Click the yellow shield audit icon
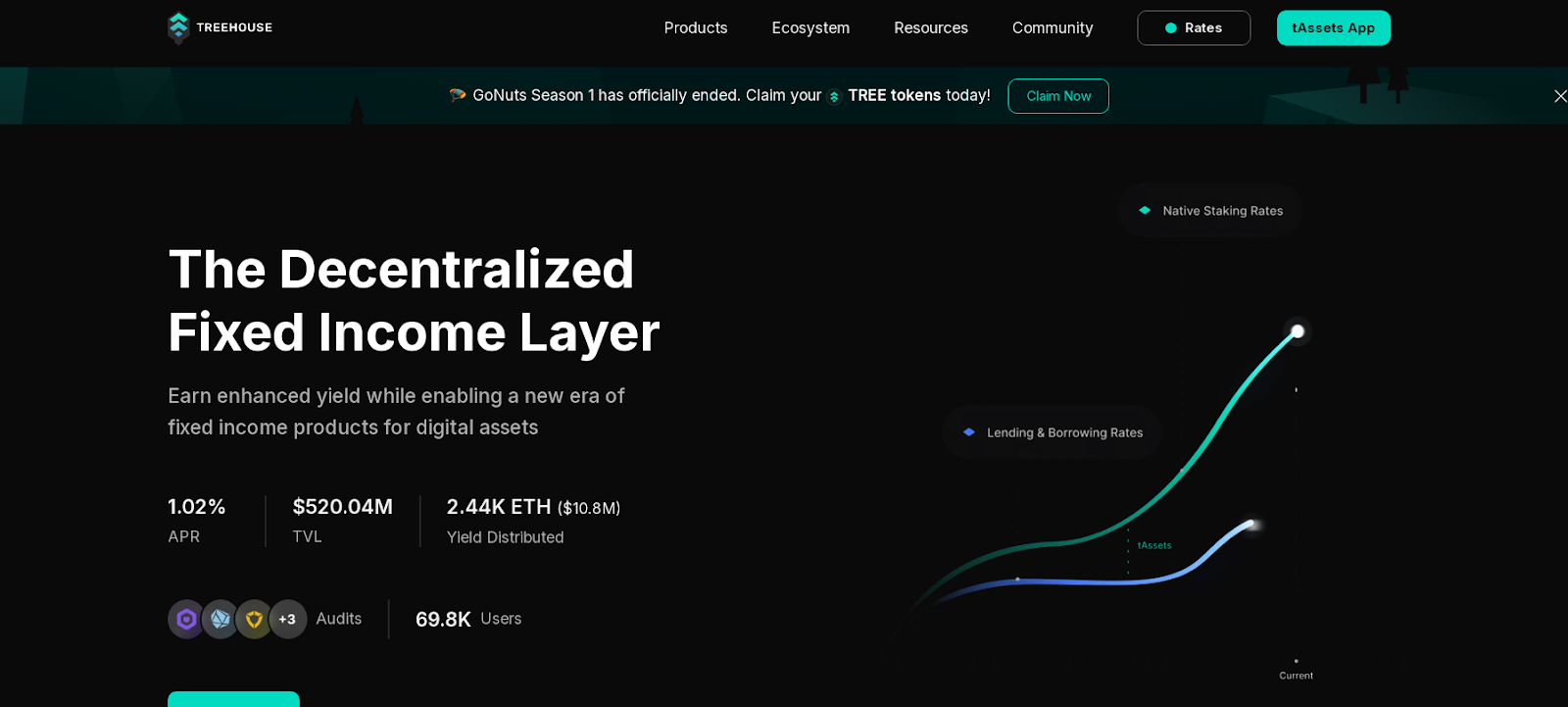The image size is (1568, 707). point(254,619)
